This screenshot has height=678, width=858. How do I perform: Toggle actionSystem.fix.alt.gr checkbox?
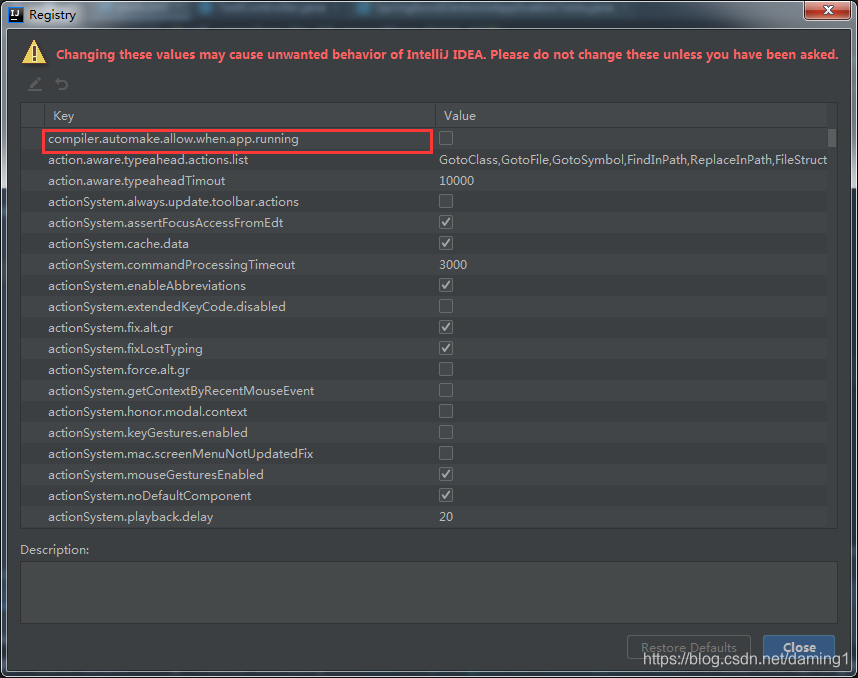tap(446, 327)
